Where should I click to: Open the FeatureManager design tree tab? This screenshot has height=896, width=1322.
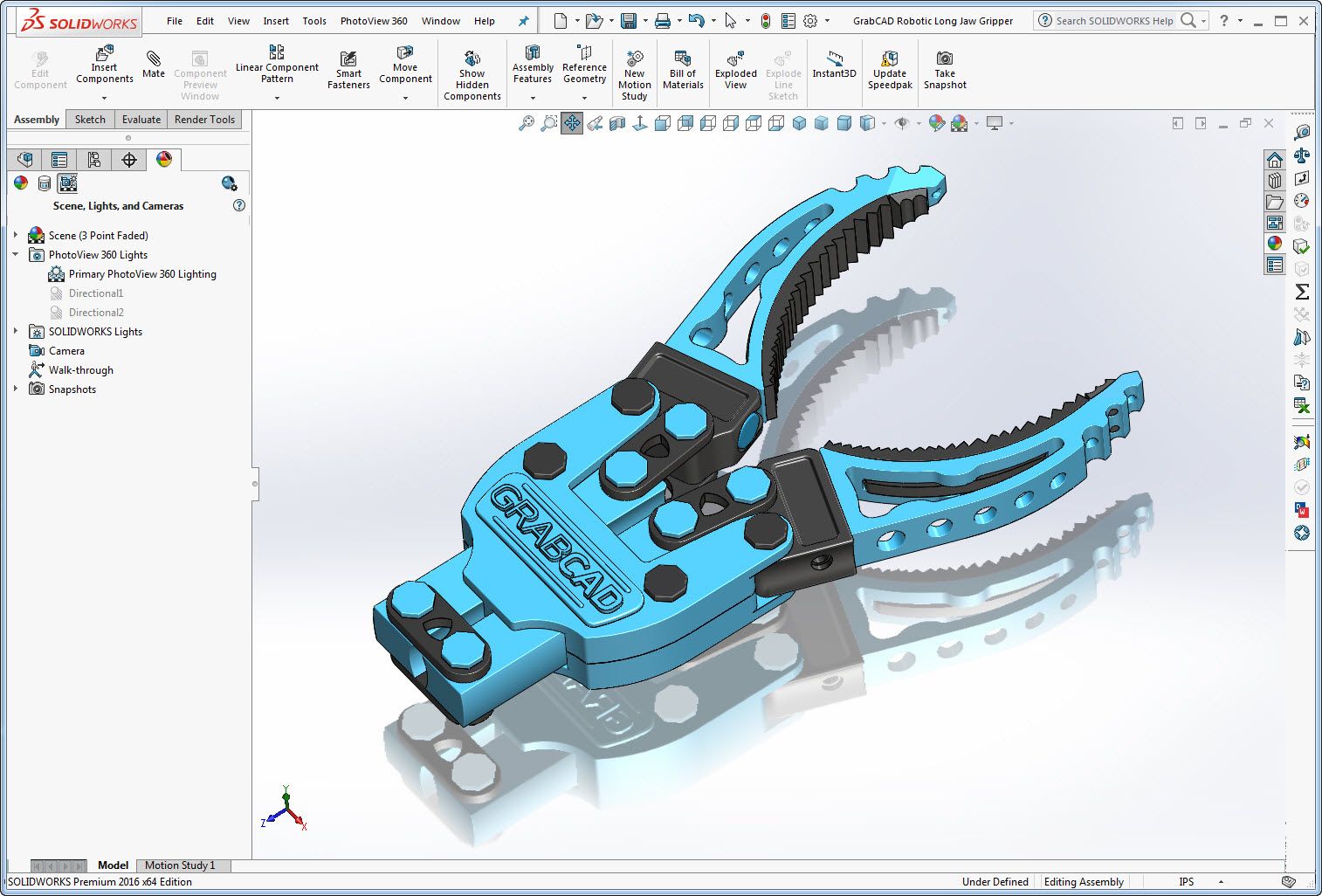[24, 159]
